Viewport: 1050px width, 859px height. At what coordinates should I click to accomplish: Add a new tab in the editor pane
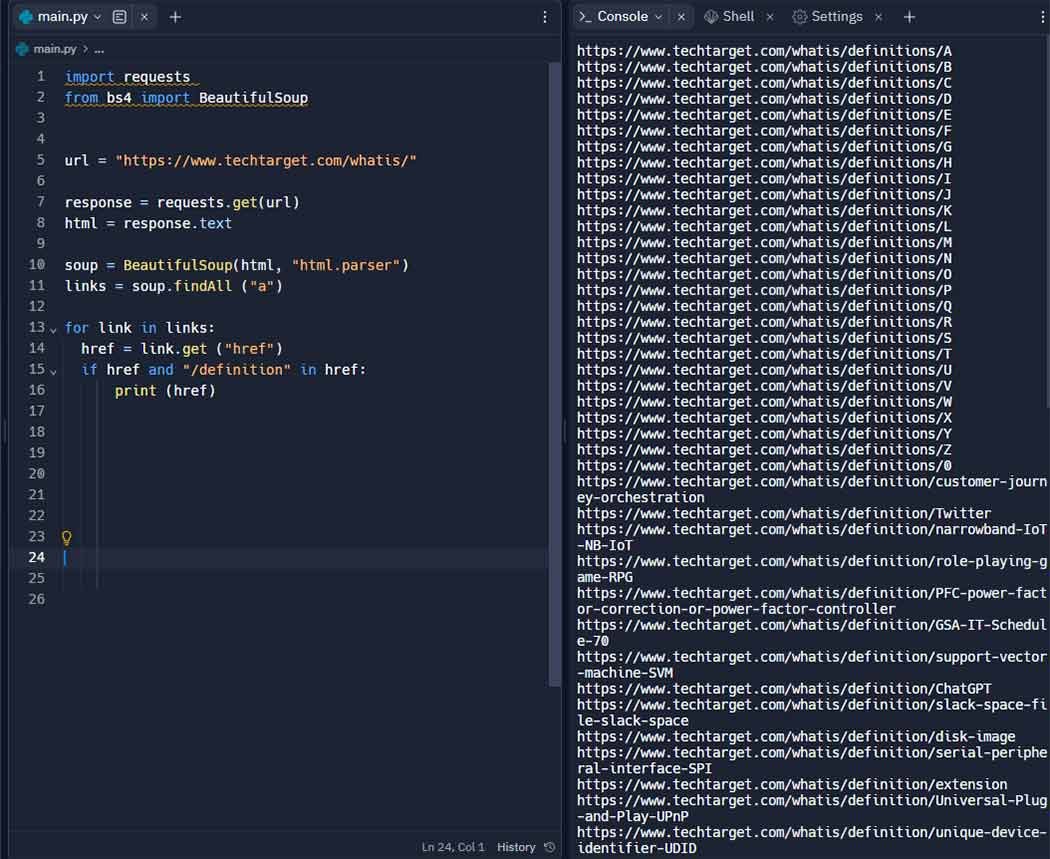tap(175, 17)
